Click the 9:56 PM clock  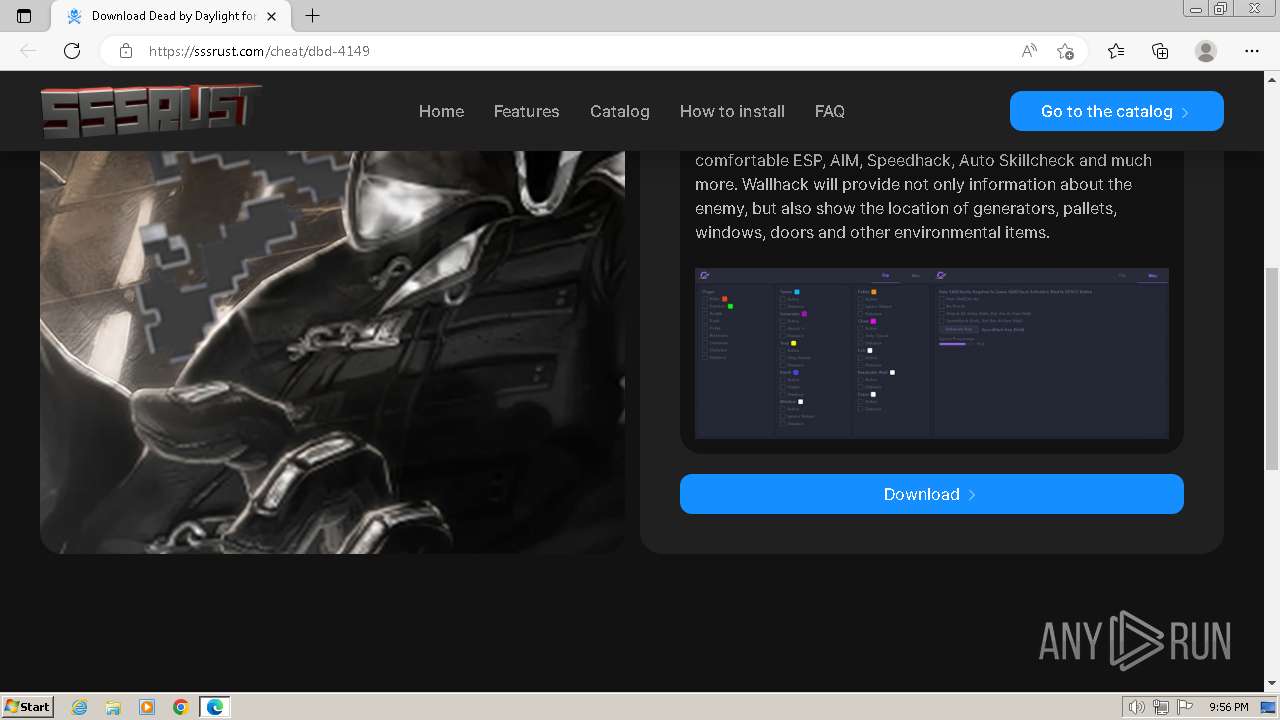point(1228,707)
